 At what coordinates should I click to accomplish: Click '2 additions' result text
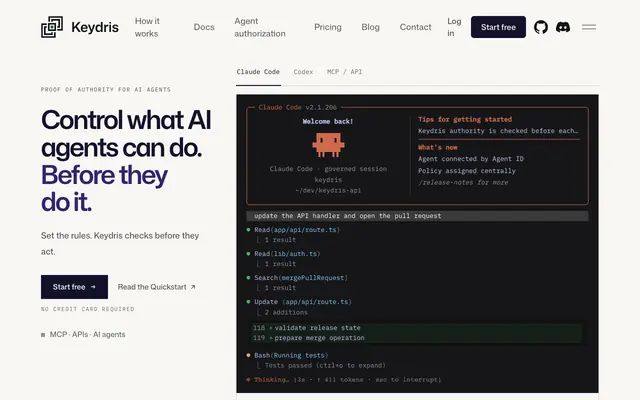(x=286, y=312)
